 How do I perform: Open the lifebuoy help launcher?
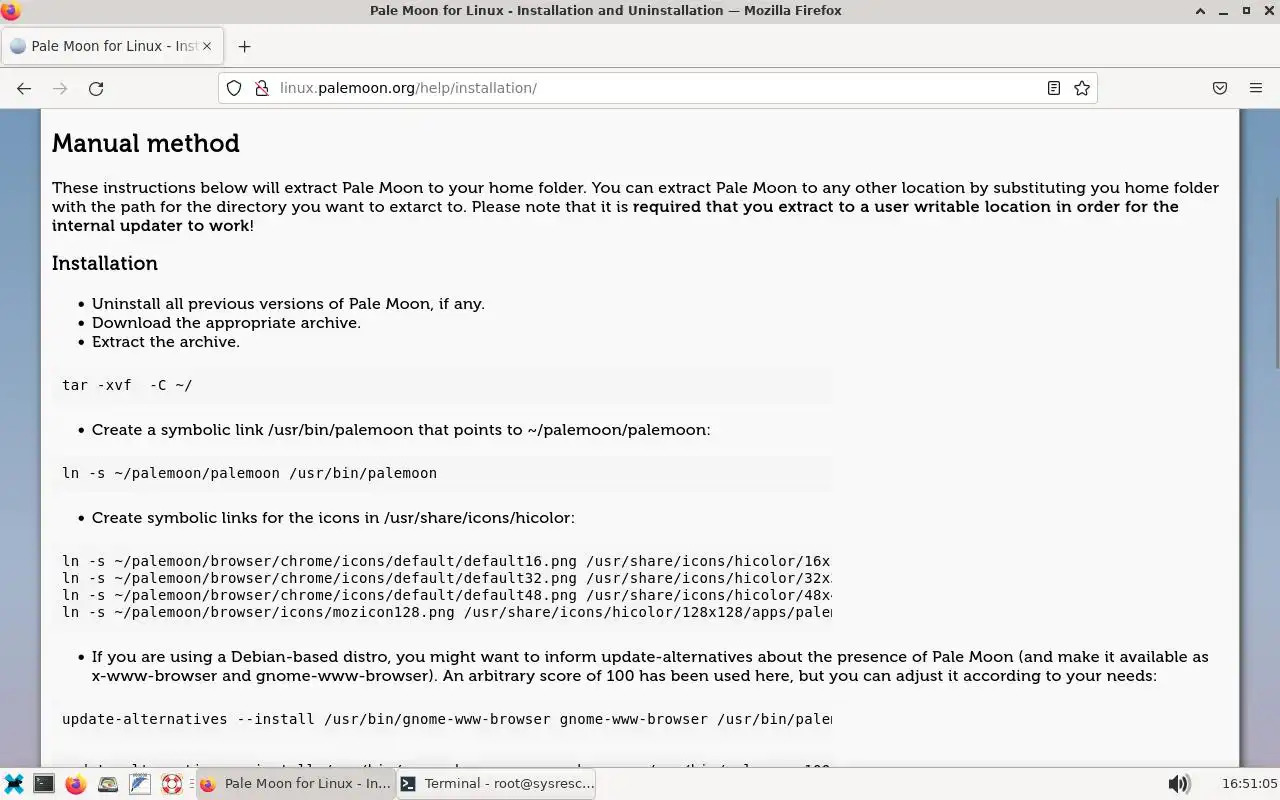pos(172,784)
